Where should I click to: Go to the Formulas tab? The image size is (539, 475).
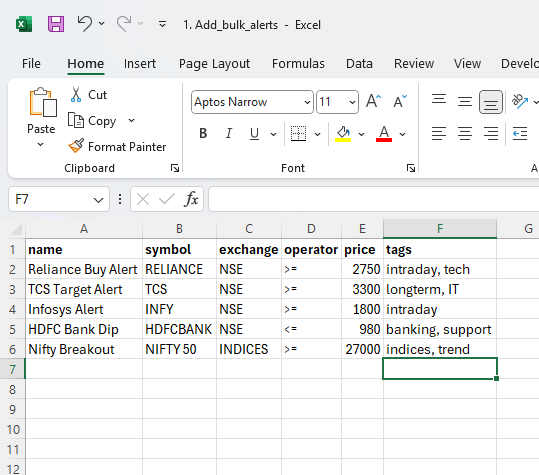point(298,64)
